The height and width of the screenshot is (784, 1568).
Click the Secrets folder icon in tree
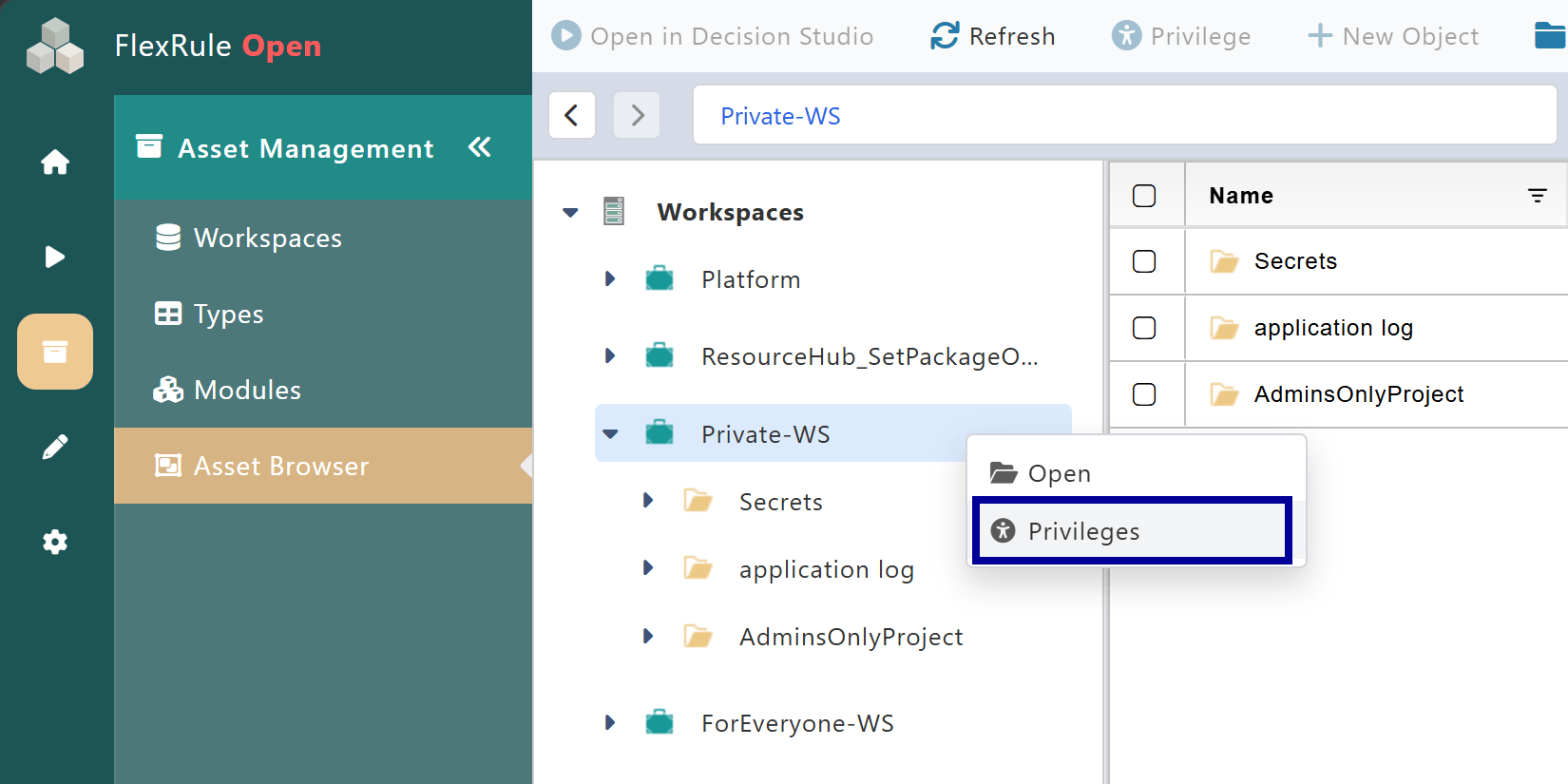[698, 501]
